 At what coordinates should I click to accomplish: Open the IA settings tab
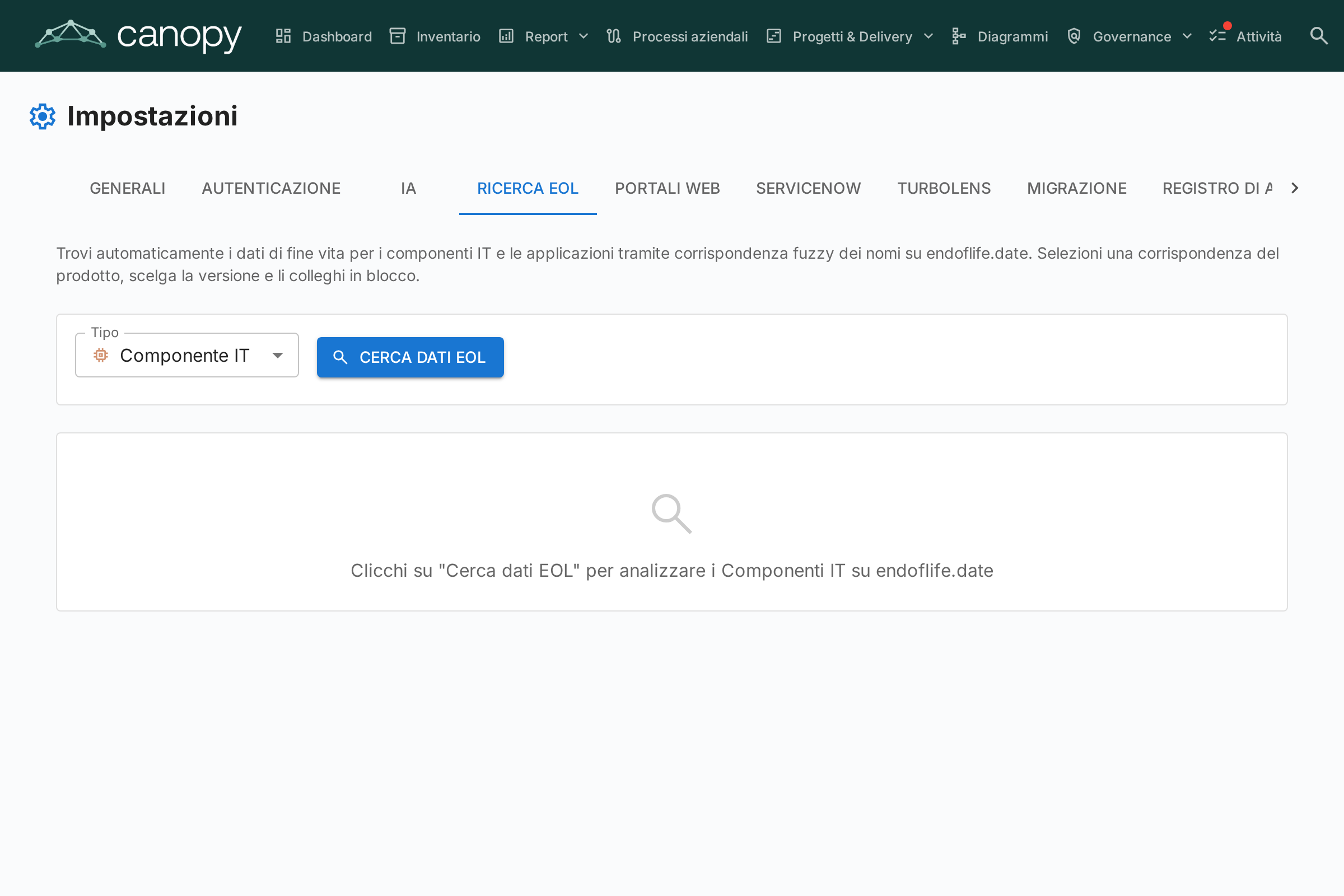pos(409,188)
